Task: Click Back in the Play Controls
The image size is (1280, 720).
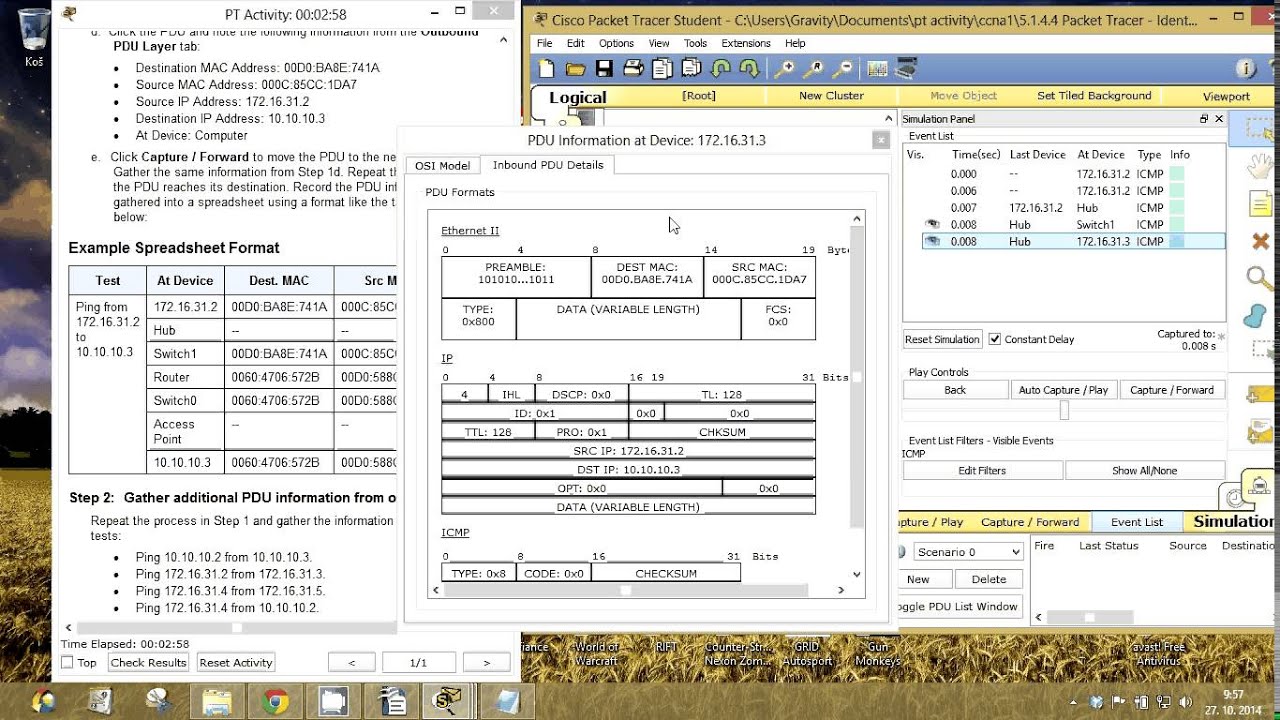Action: click(955, 390)
